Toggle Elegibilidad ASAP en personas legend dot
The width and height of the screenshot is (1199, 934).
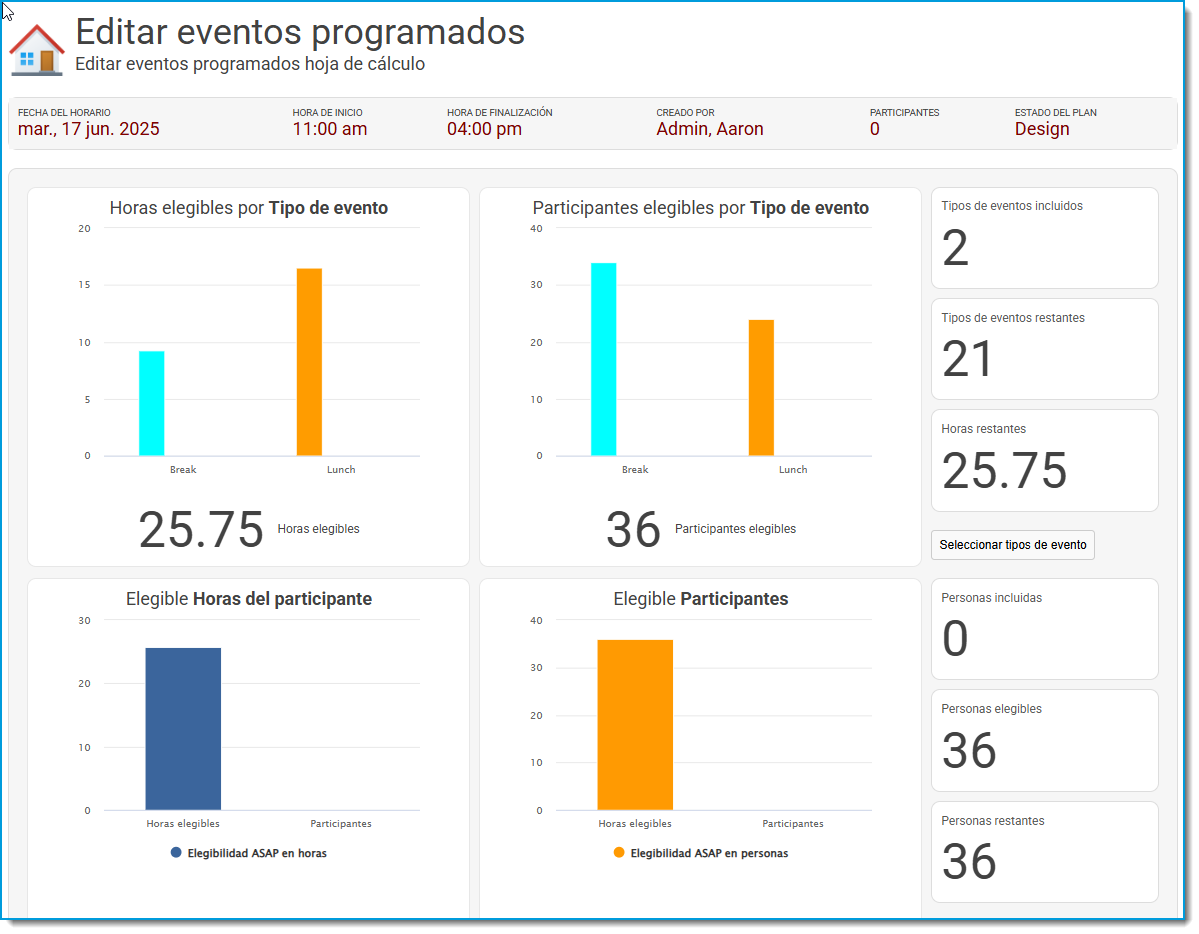click(x=619, y=852)
